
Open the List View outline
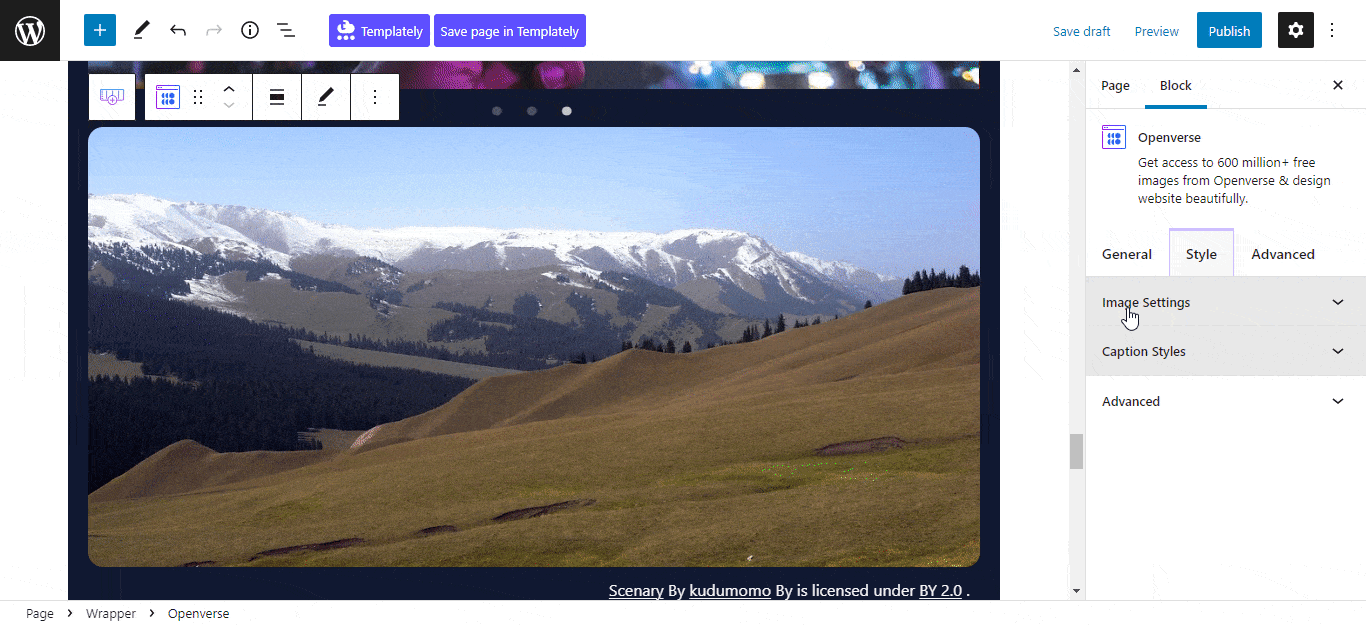286,30
